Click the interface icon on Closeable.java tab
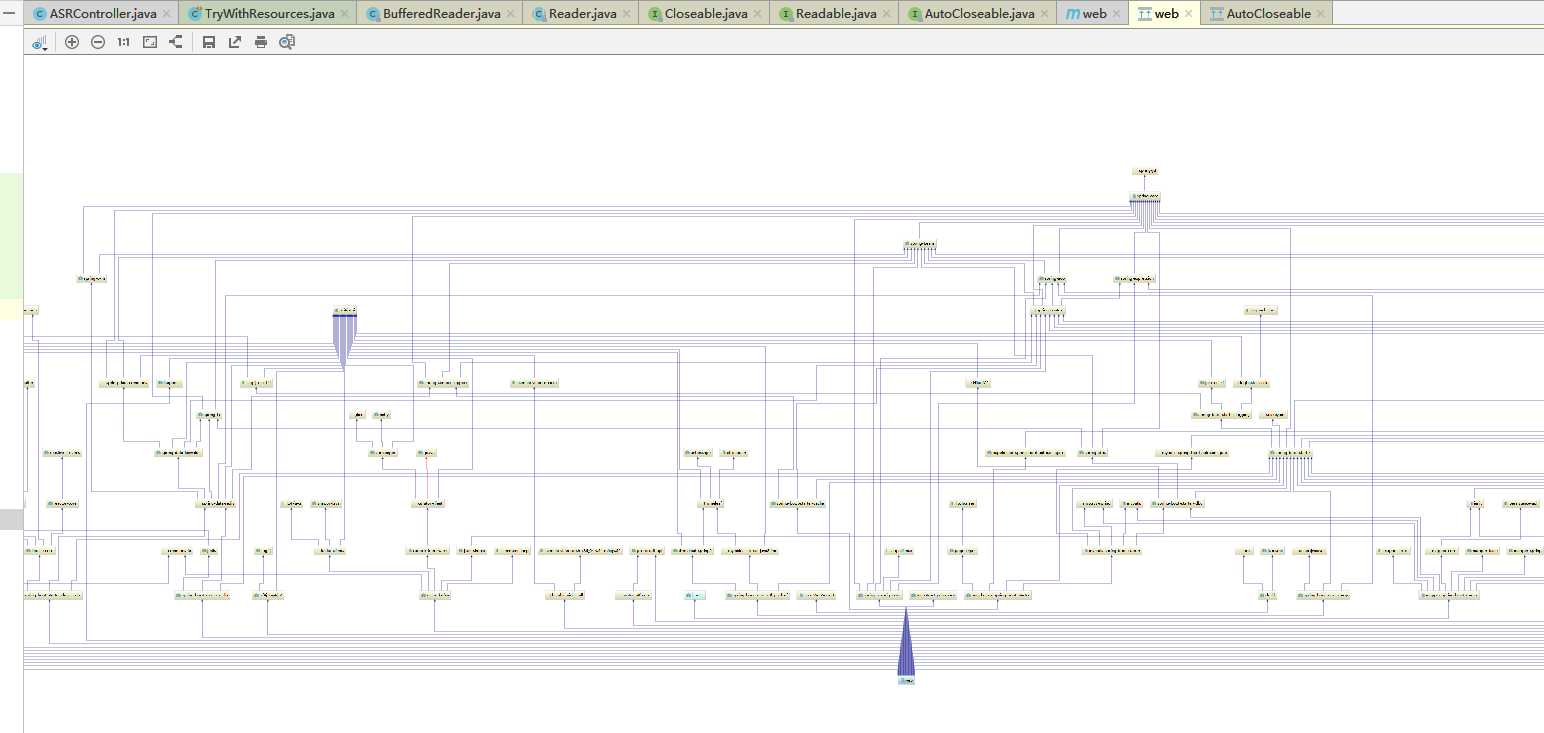1544x733 pixels. tap(655, 14)
